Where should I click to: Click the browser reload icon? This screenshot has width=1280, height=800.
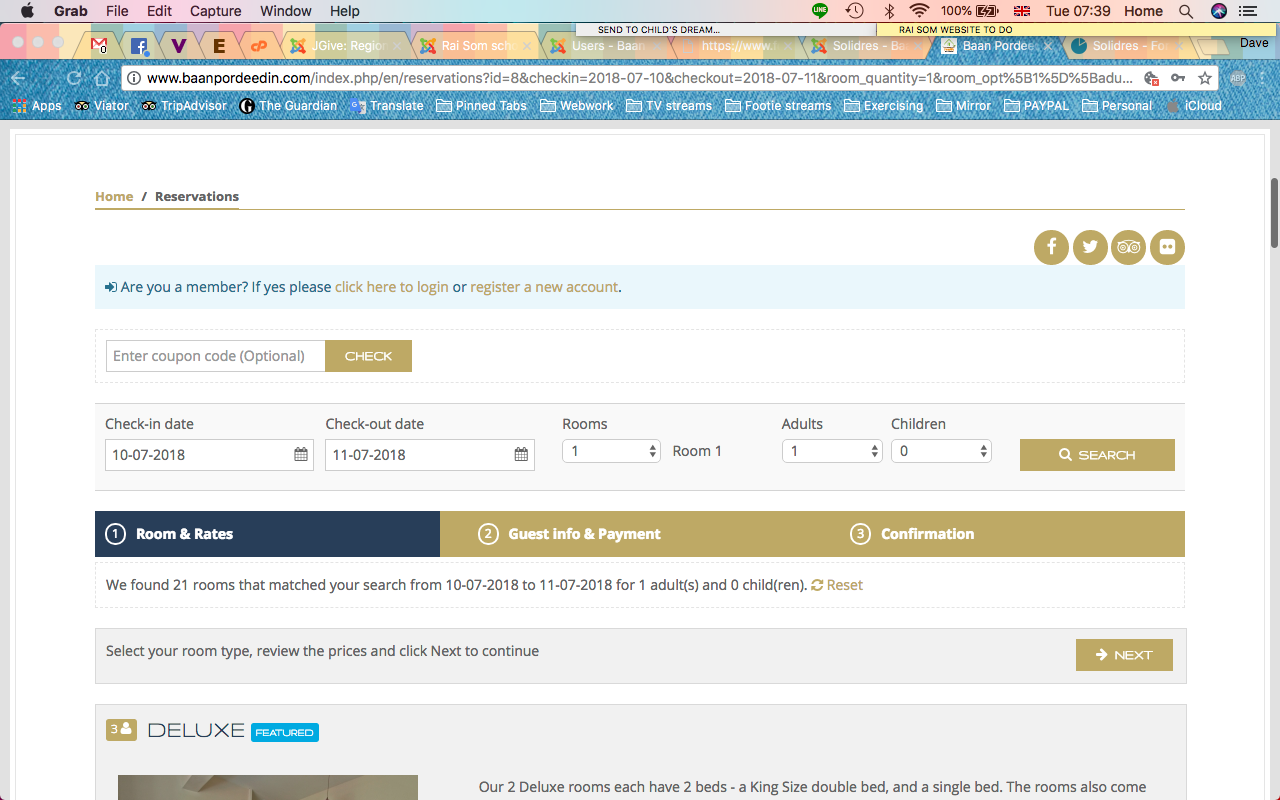point(74,78)
